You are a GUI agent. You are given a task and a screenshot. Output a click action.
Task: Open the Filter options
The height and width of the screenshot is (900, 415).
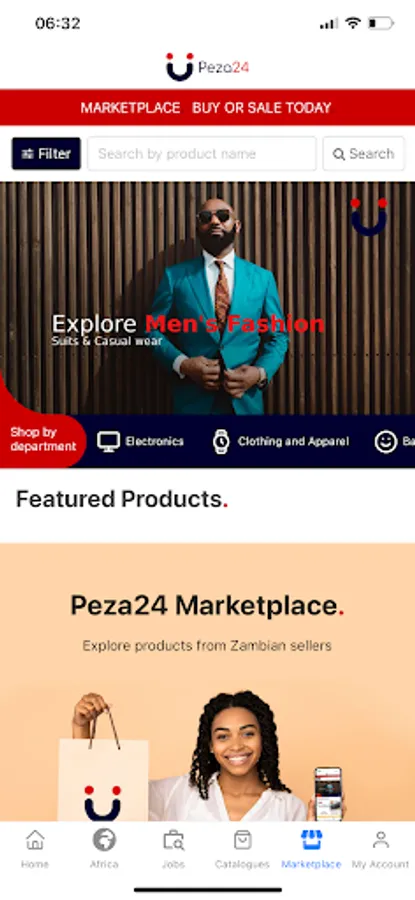[46, 154]
